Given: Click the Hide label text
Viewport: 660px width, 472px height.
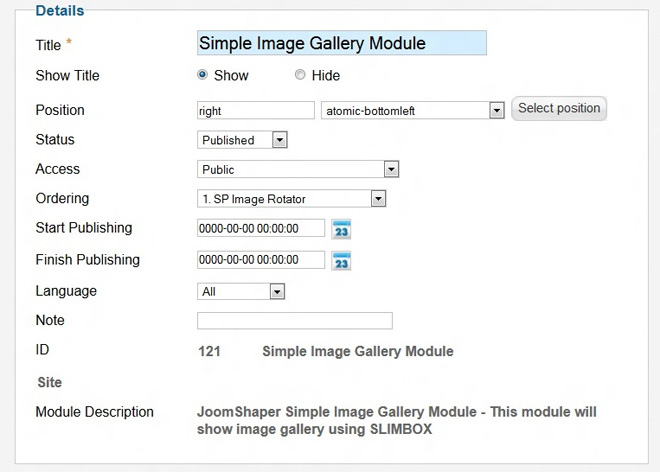Looking at the screenshot, I should (326, 76).
